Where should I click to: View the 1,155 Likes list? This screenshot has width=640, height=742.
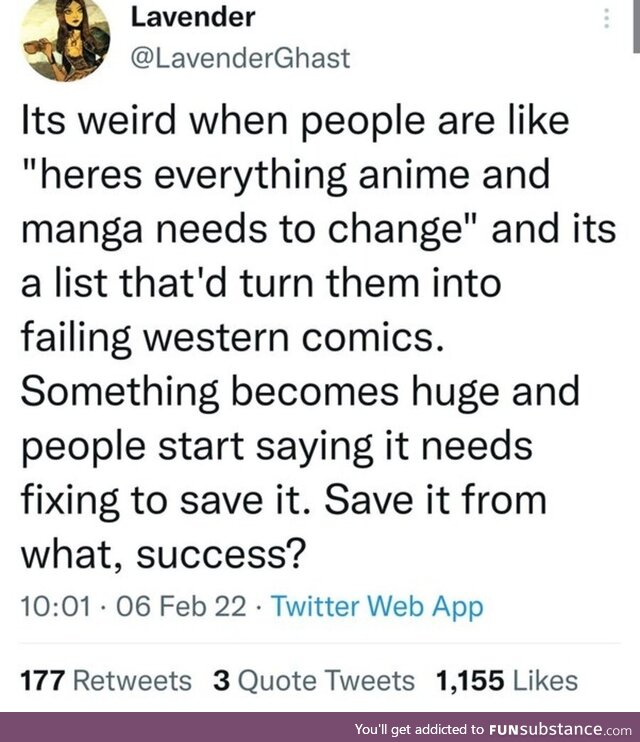pyautogui.click(x=507, y=681)
